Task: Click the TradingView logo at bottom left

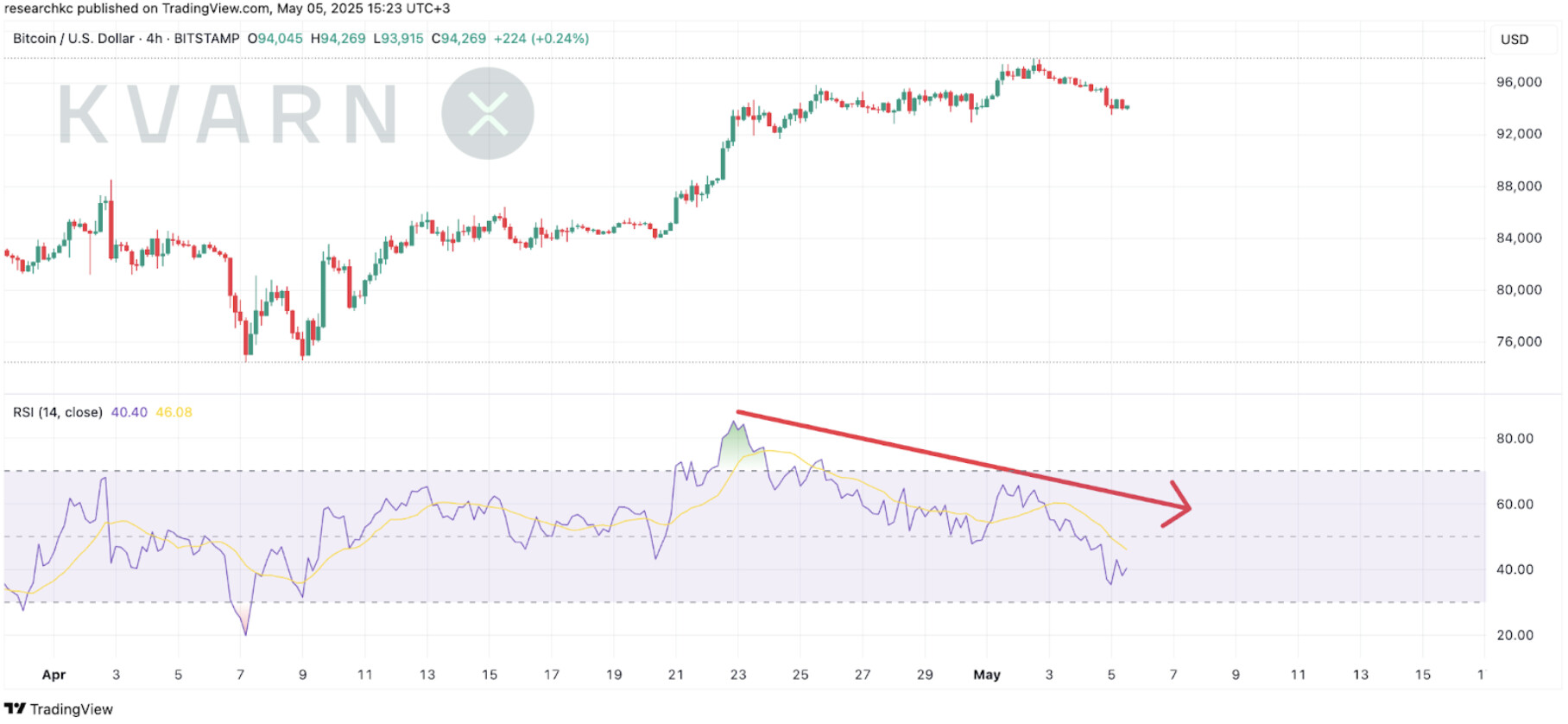Action: point(59,708)
